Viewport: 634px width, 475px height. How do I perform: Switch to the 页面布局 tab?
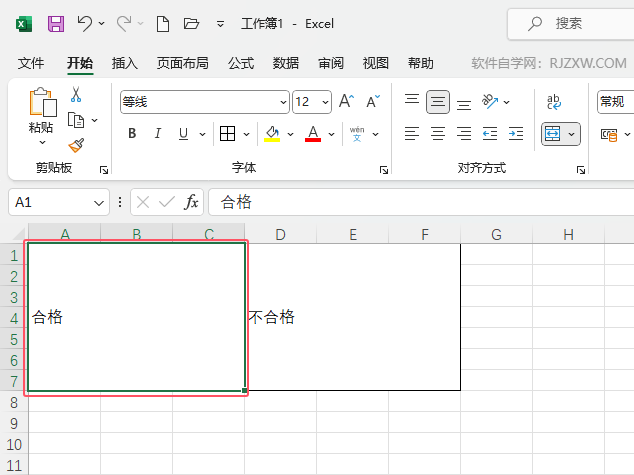(x=182, y=63)
